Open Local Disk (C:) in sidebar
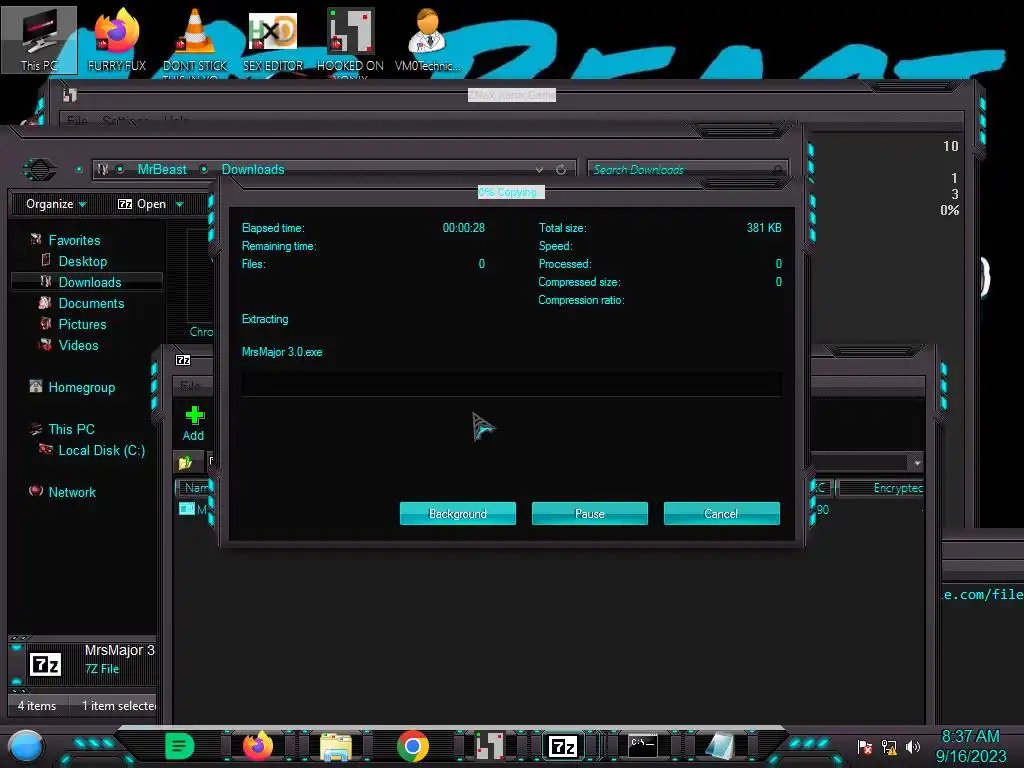1024x768 pixels. pyautogui.click(x=102, y=450)
